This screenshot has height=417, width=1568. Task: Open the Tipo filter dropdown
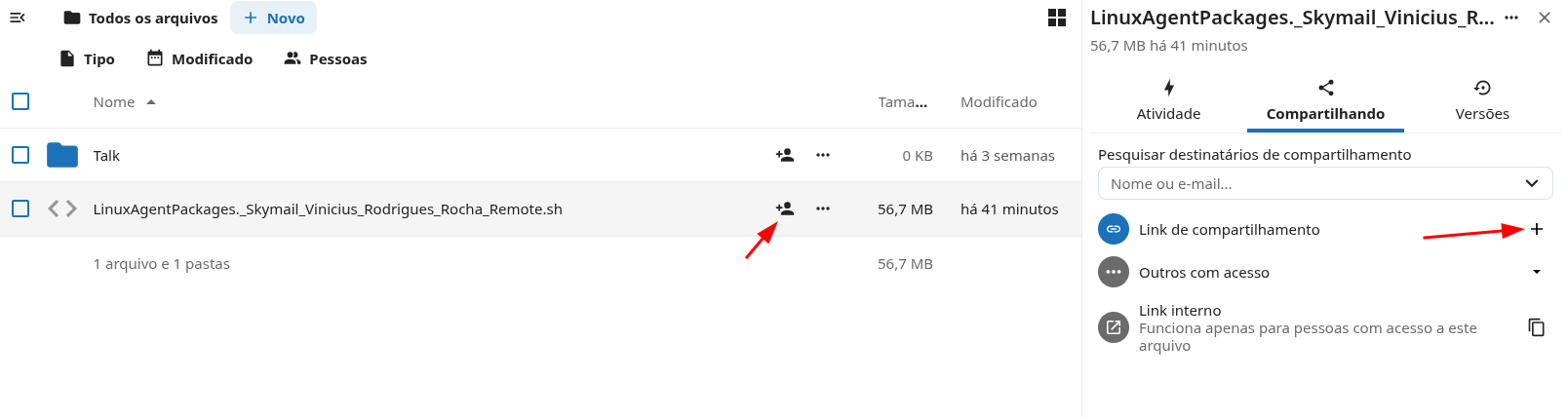(x=88, y=58)
